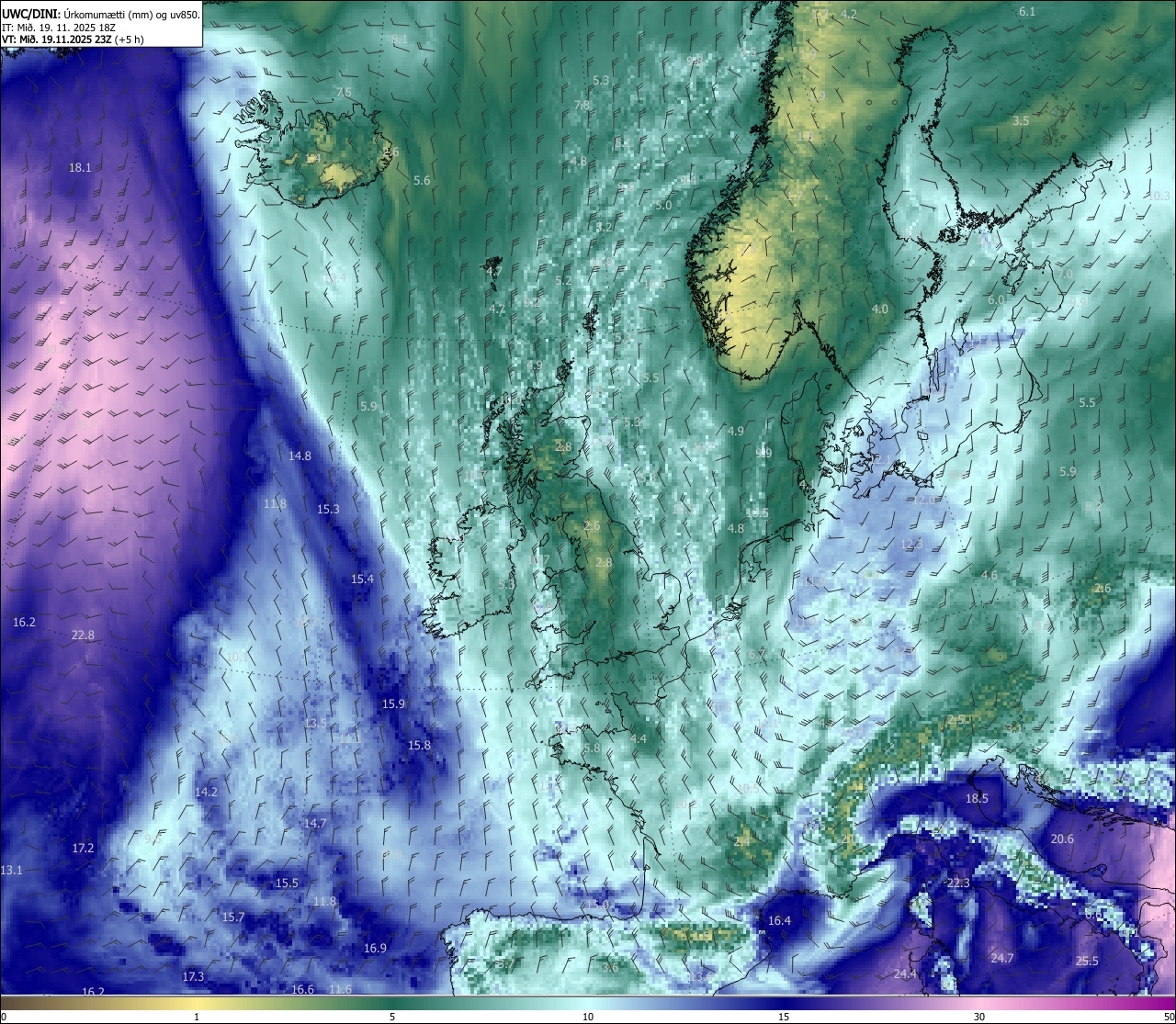Click the 22.8 value on the left
The image size is (1176, 1024).
(x=83, y=635)
